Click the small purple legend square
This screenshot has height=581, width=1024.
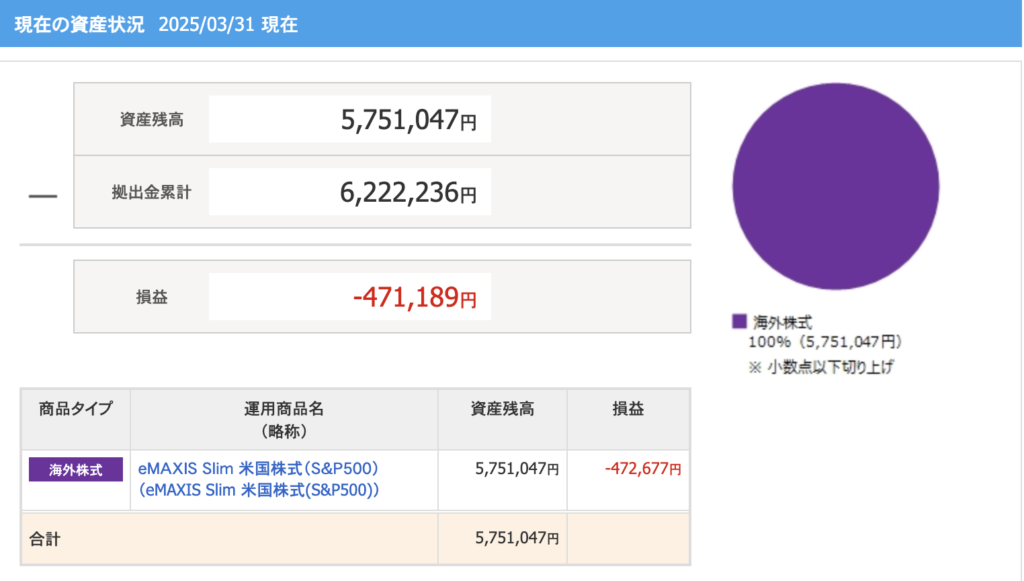coord(739,321)
